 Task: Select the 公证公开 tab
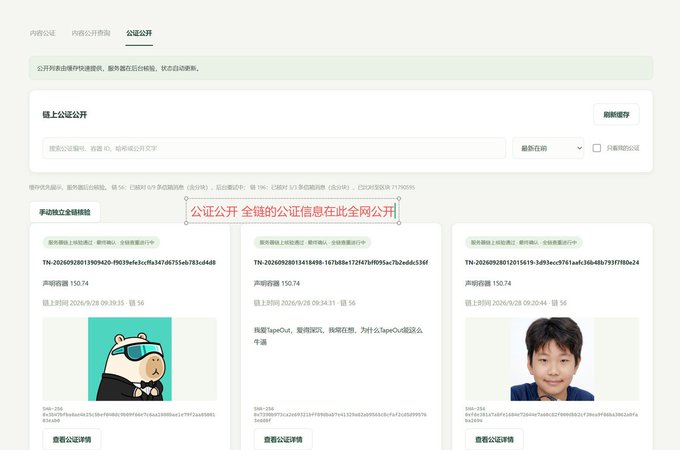pos(139,33)
